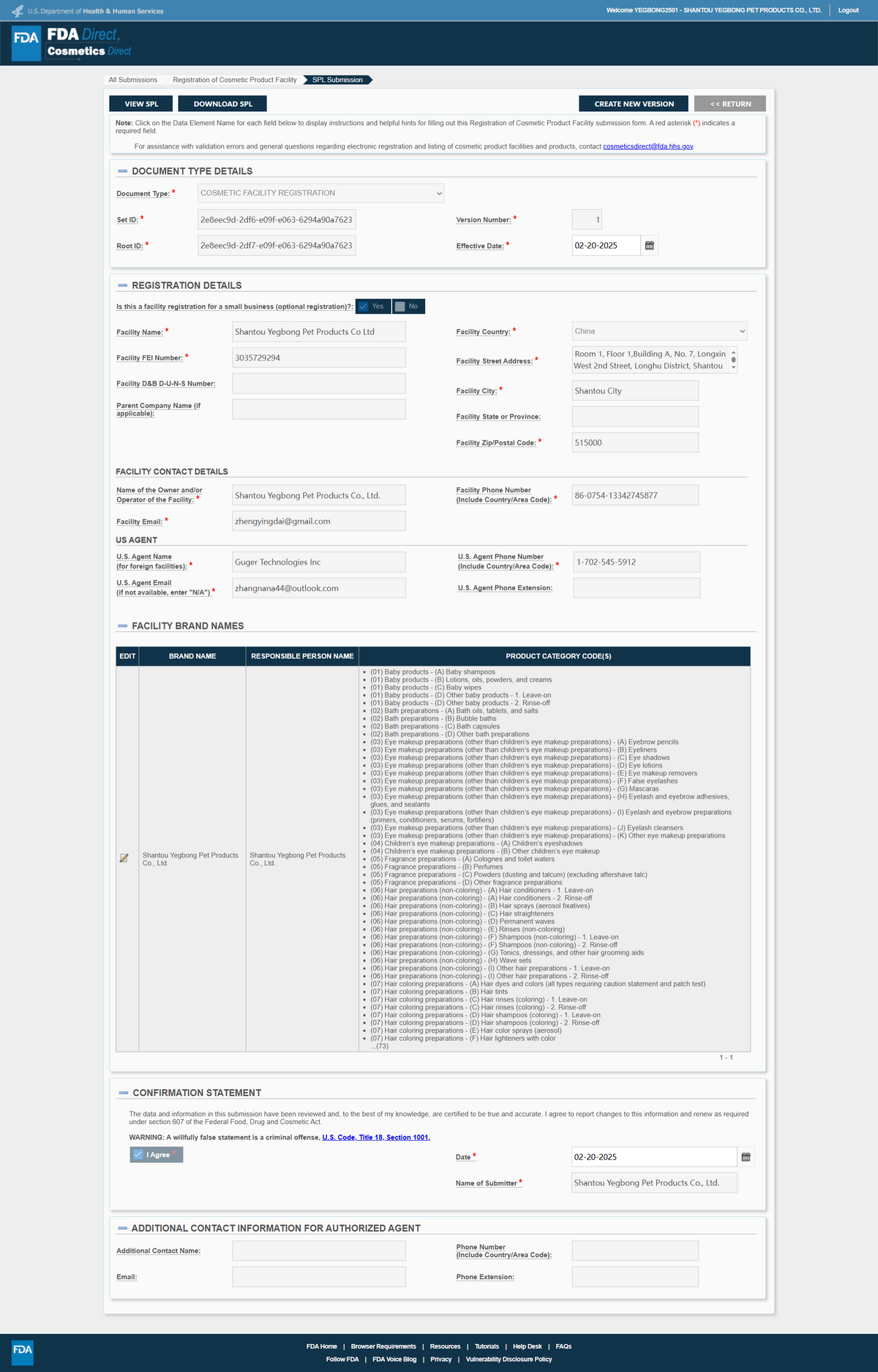This screenshot has height=1372, width=878.
Task: Click the Set ID field
Action: pyautogui.click(x=277, y=219)
